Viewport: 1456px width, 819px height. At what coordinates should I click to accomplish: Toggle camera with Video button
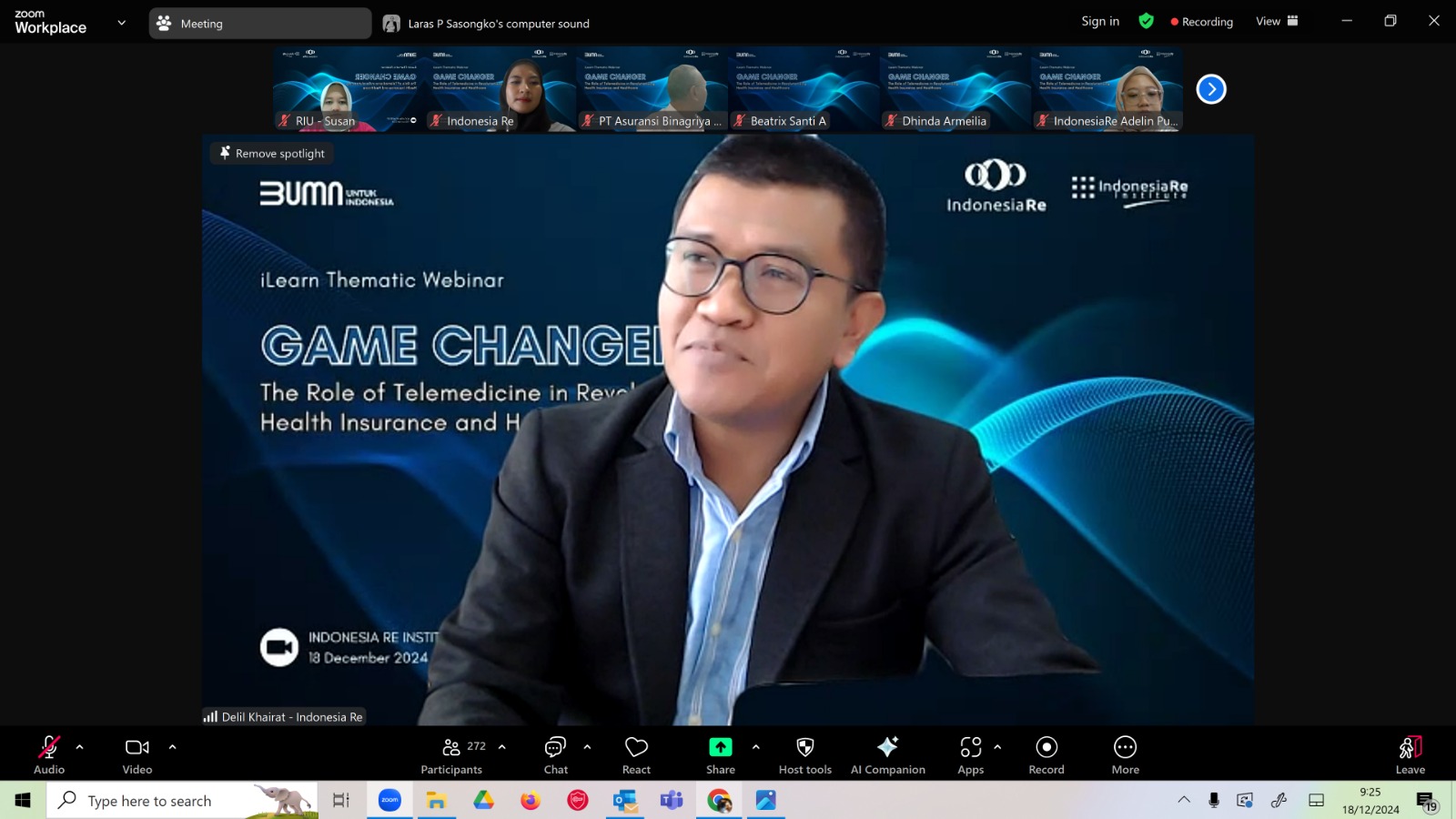tap(137, 755)
